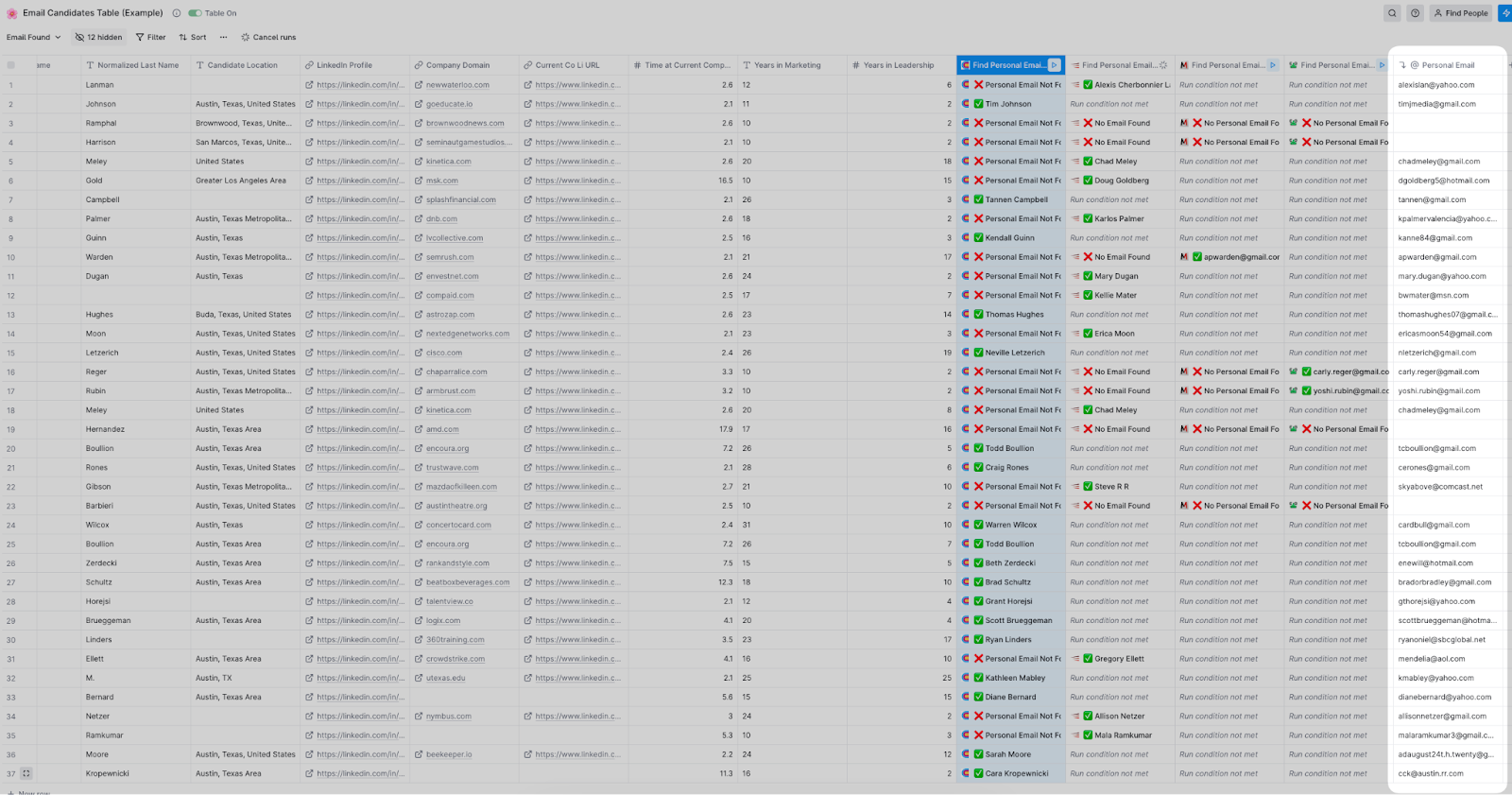1512x795 pixels.
Task: Check the select-all rows checkbox in header
Action: click(x=11, y=65)
